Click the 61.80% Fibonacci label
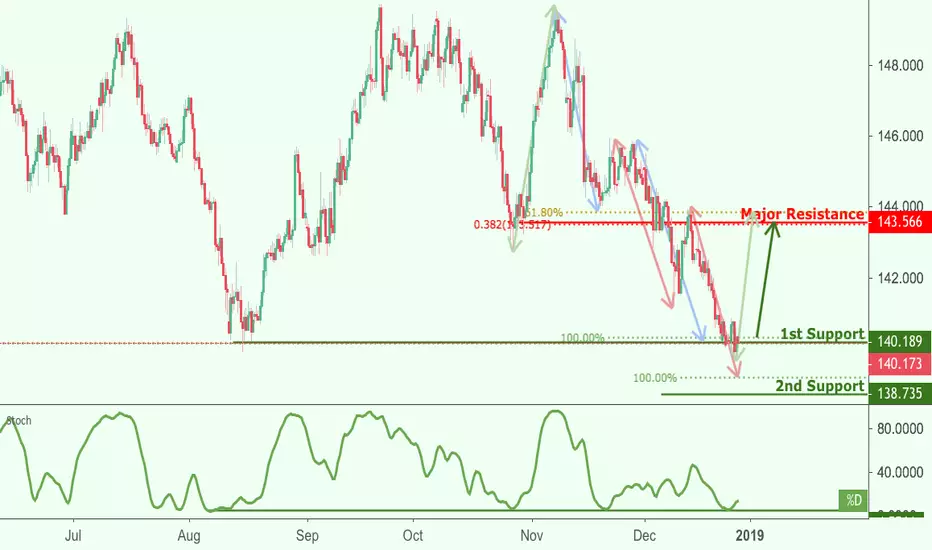Screen dimensions: 932x550 tap(543, 212)
